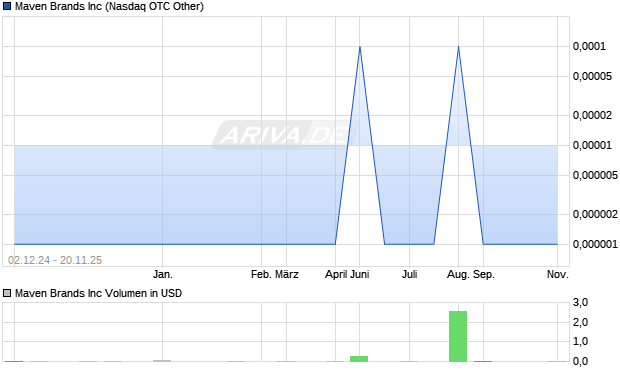Click the 1,0 volume axis label
Image resolution: width=620 pixels, height=371 pixels.
click(x=580, y=341)
